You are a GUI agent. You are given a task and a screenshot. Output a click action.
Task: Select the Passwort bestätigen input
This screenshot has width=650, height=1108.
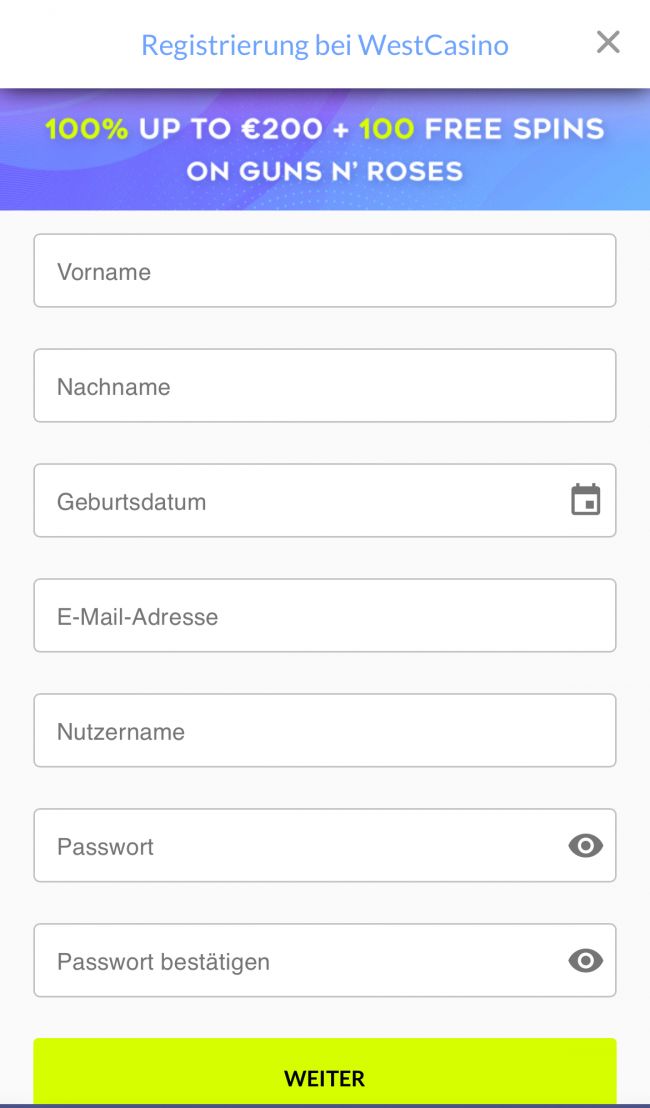pyautogui.click(x=300, y=961)
